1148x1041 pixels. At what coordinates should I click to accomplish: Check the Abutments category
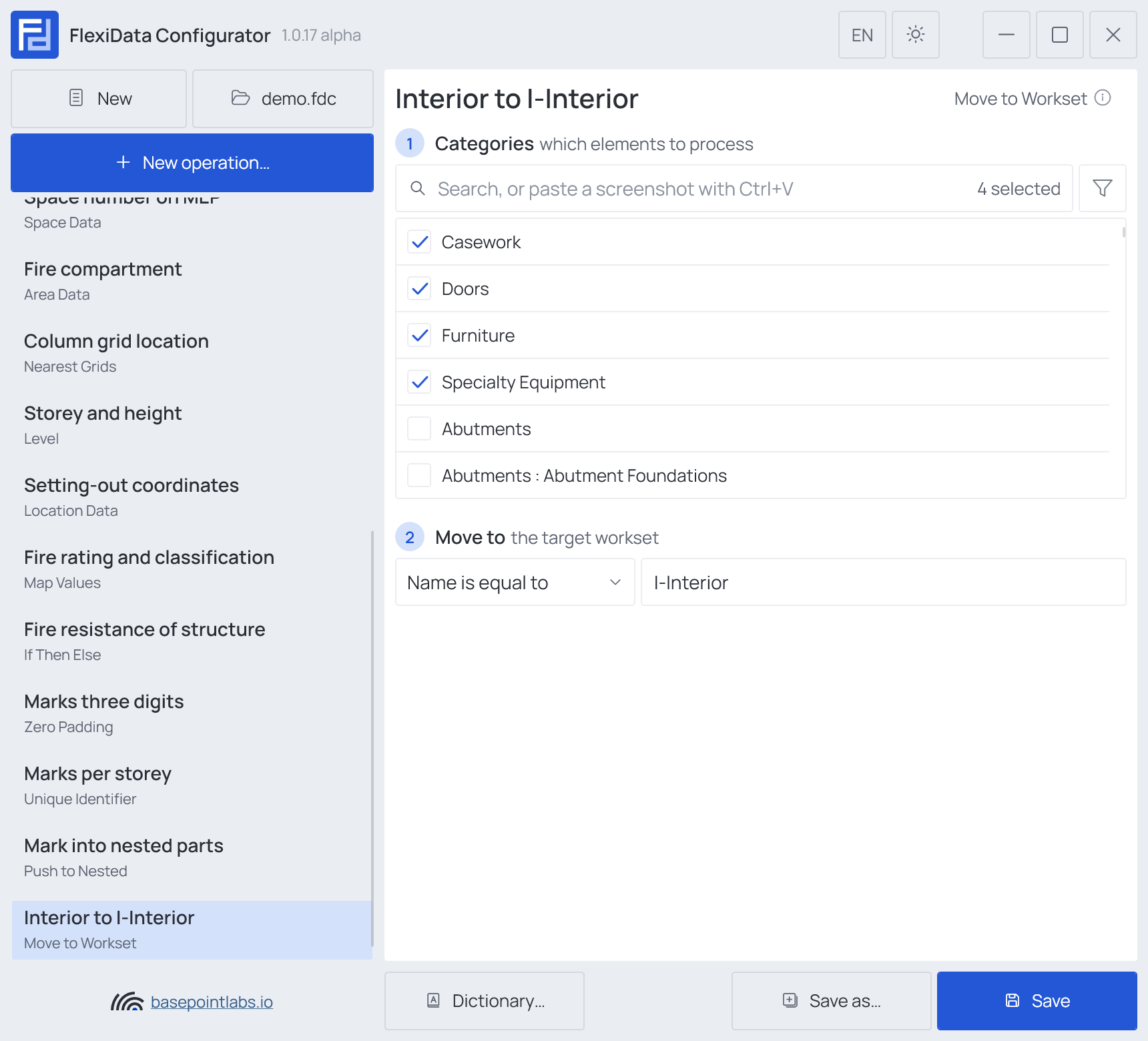coord(419,428)
